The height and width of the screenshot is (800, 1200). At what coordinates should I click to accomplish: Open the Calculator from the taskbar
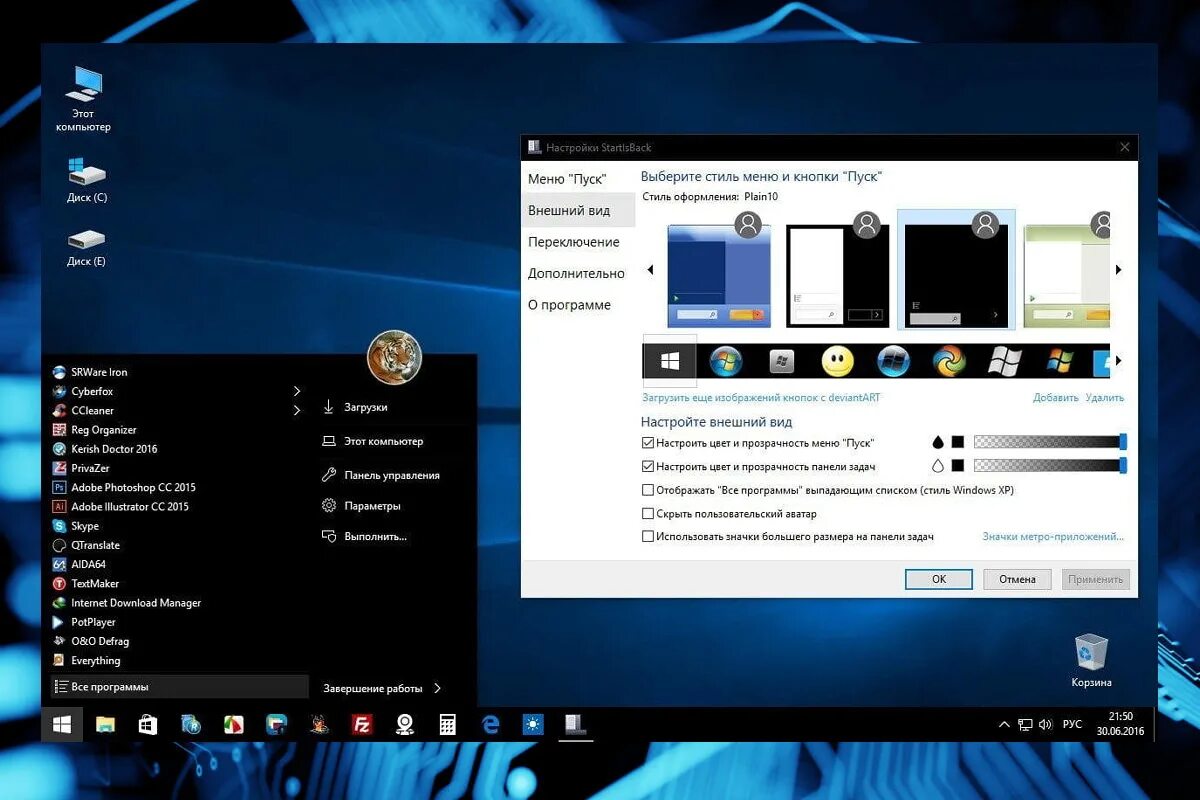click(x=448, y=724)
